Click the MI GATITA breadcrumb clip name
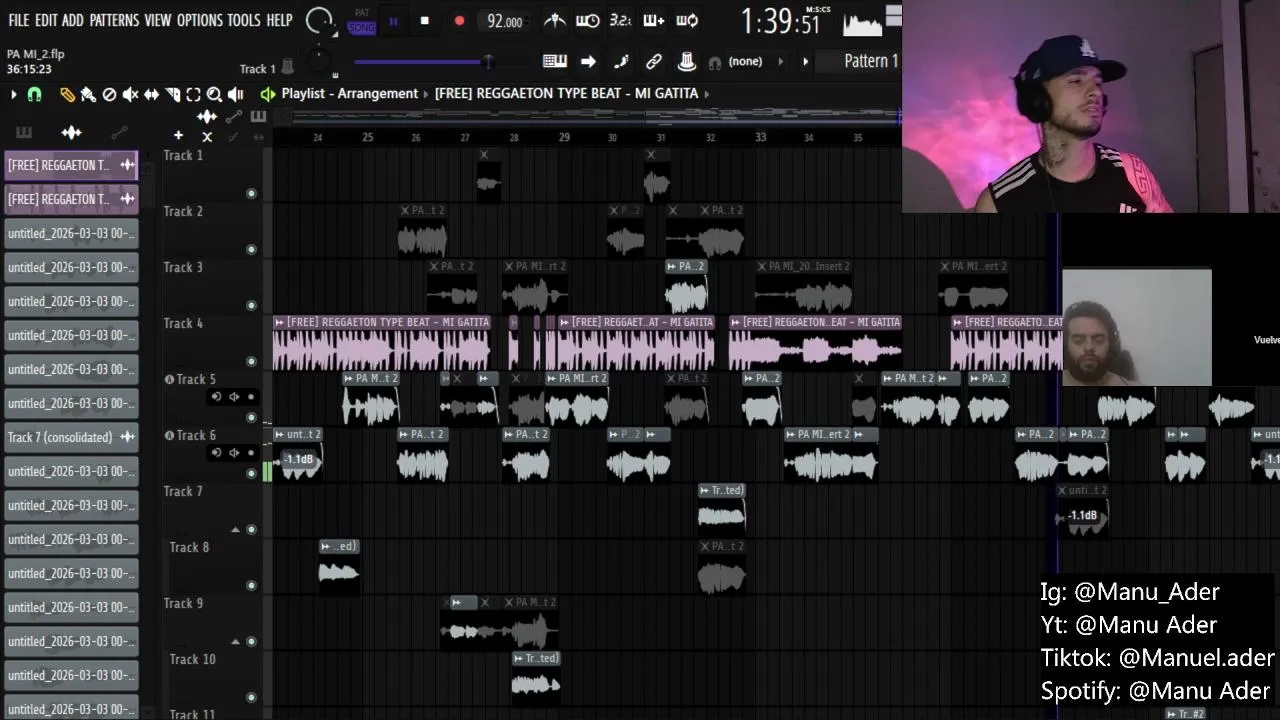Viewport: 1280px width, 720px height. (566, 93)
